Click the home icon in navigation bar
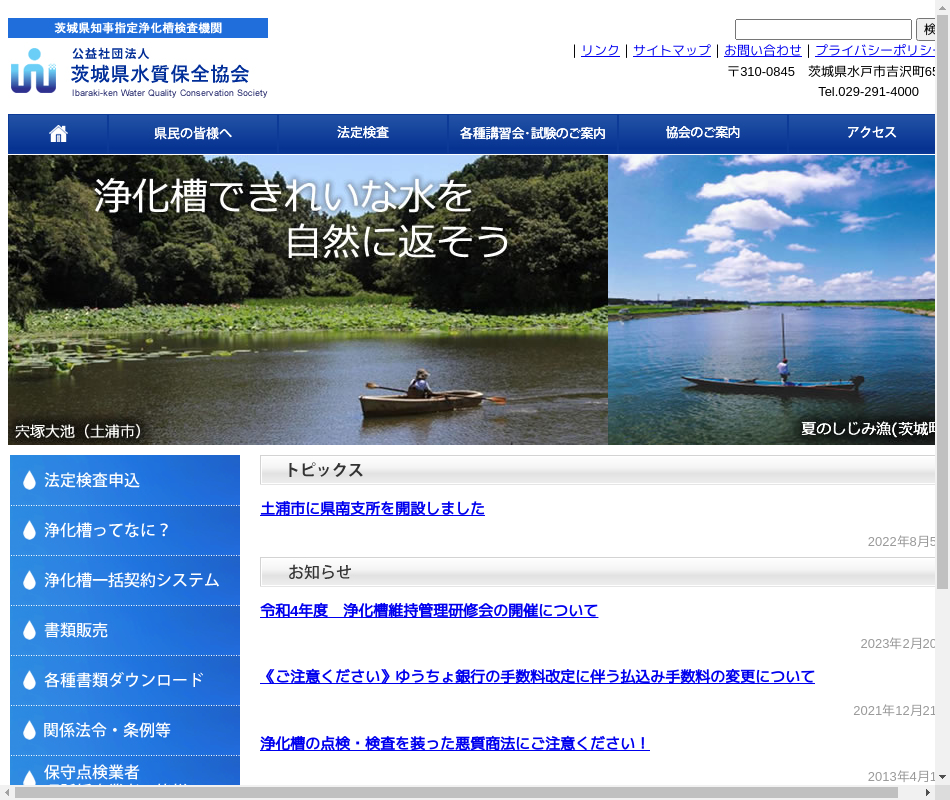 (58, 134)
